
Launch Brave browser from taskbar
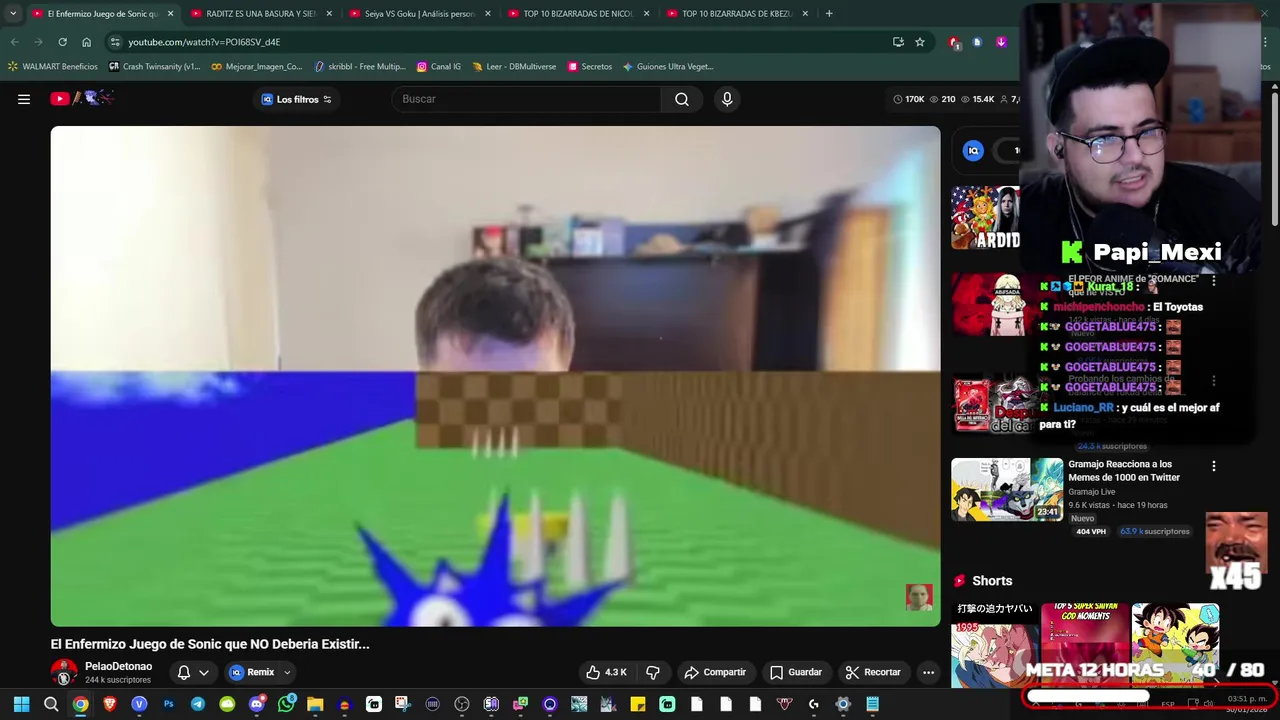110,704
